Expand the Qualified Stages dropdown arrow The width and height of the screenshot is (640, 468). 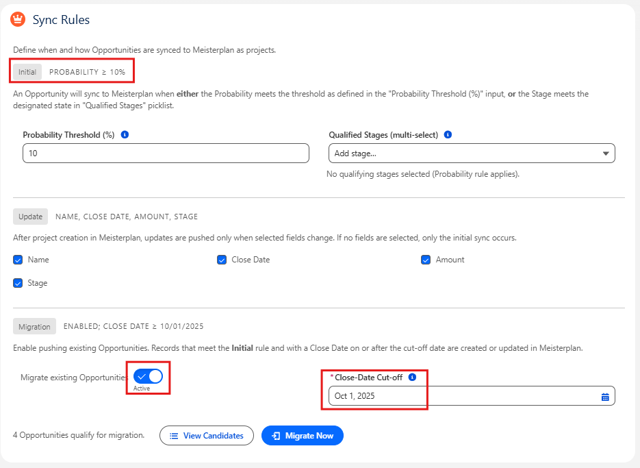coord(606,153)
